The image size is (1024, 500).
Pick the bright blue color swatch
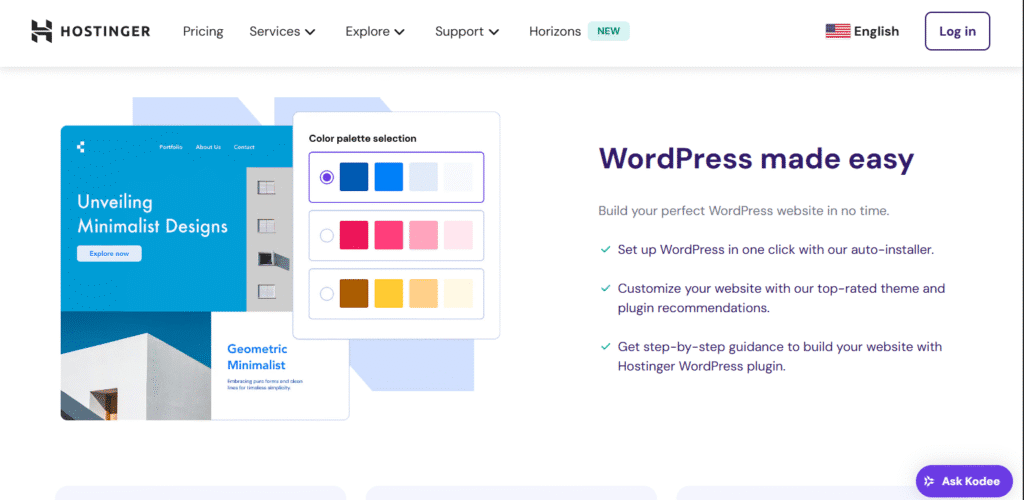(389, 177)
